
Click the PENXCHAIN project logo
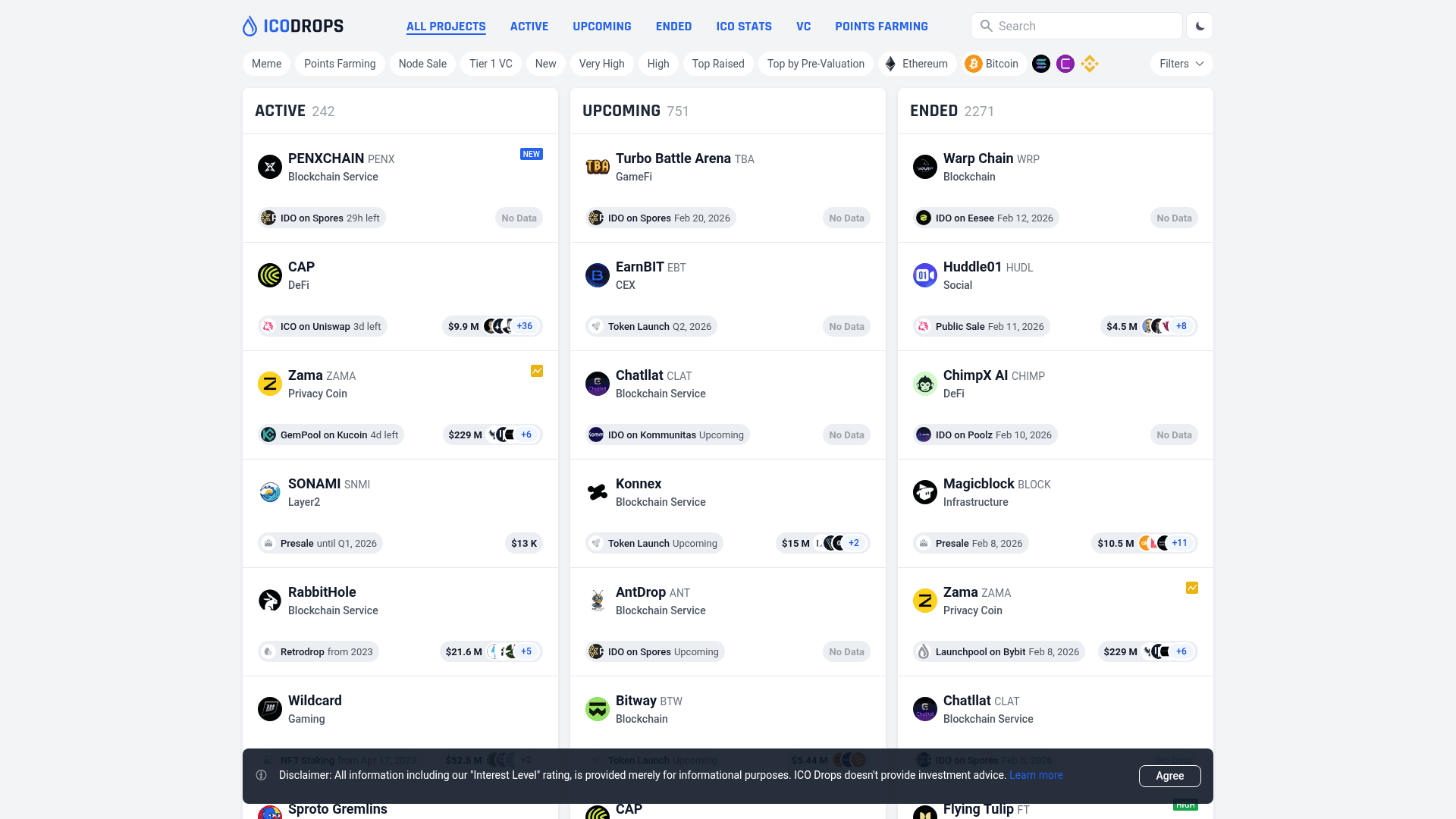[269, 167]
